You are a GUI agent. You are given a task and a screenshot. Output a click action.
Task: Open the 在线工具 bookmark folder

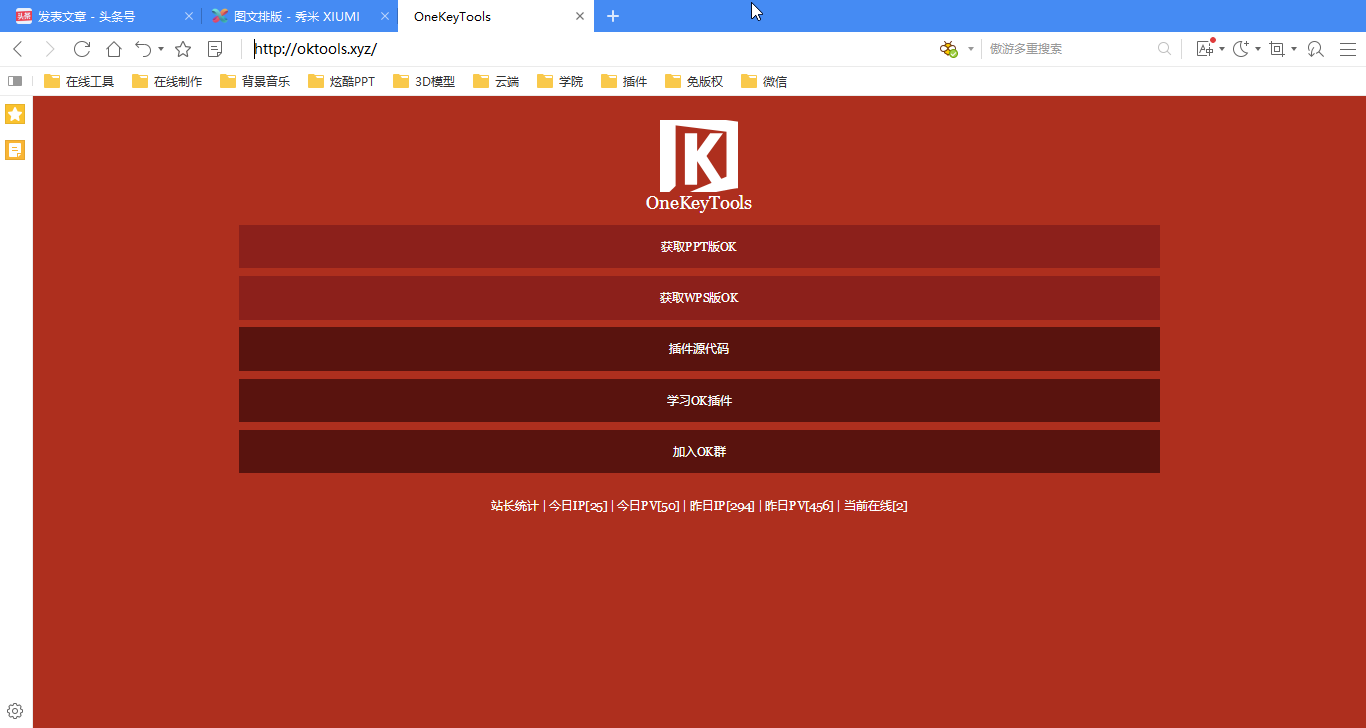coord(79,81)
